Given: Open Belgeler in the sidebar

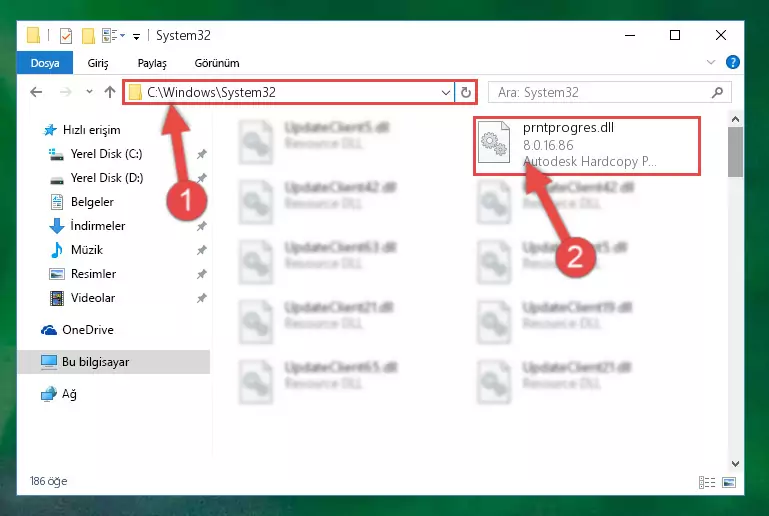Looking at the screenshot, I should (x=82, y=202).
